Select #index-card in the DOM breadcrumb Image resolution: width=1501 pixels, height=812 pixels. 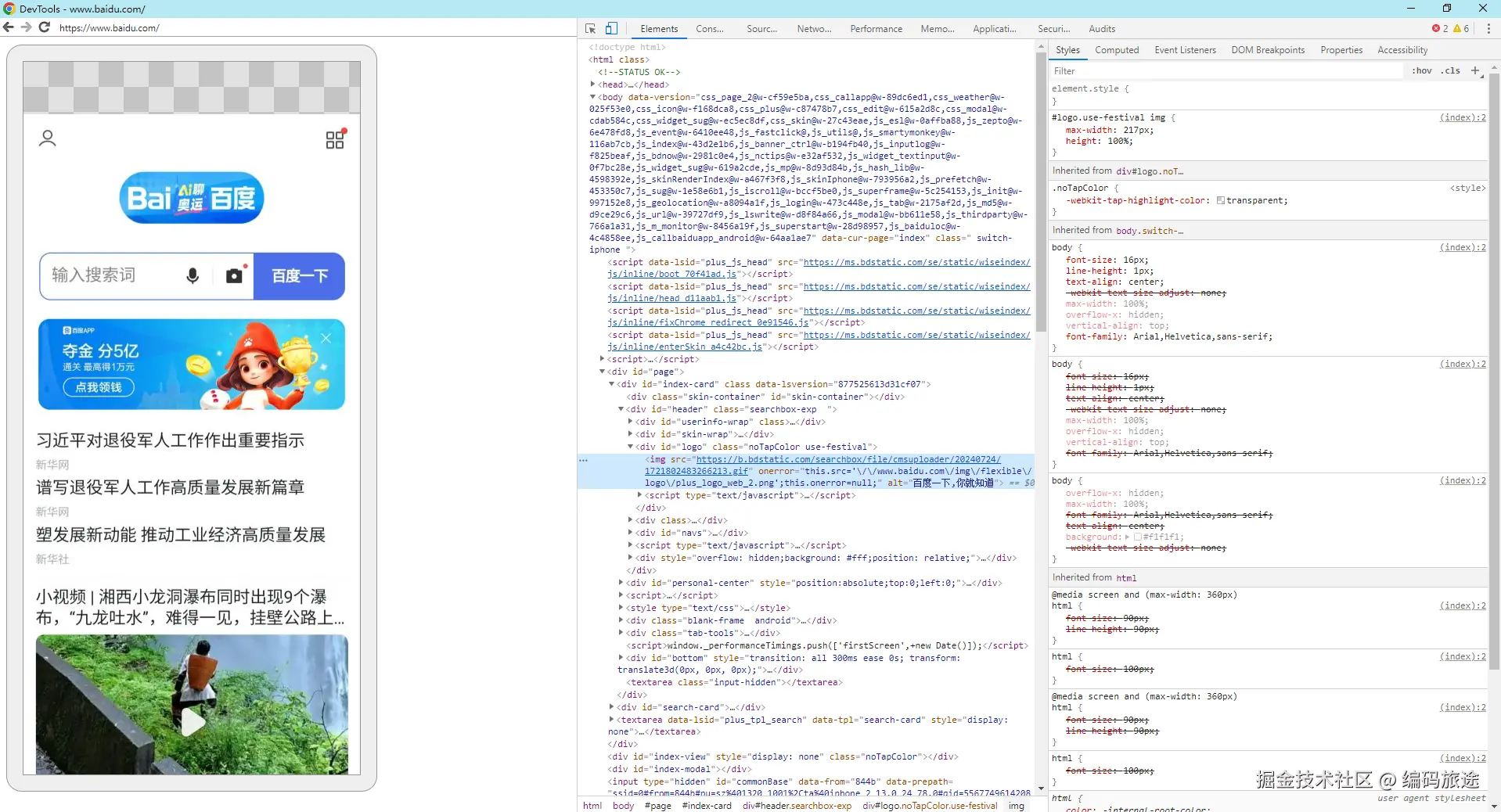click(x=707, y=806)
